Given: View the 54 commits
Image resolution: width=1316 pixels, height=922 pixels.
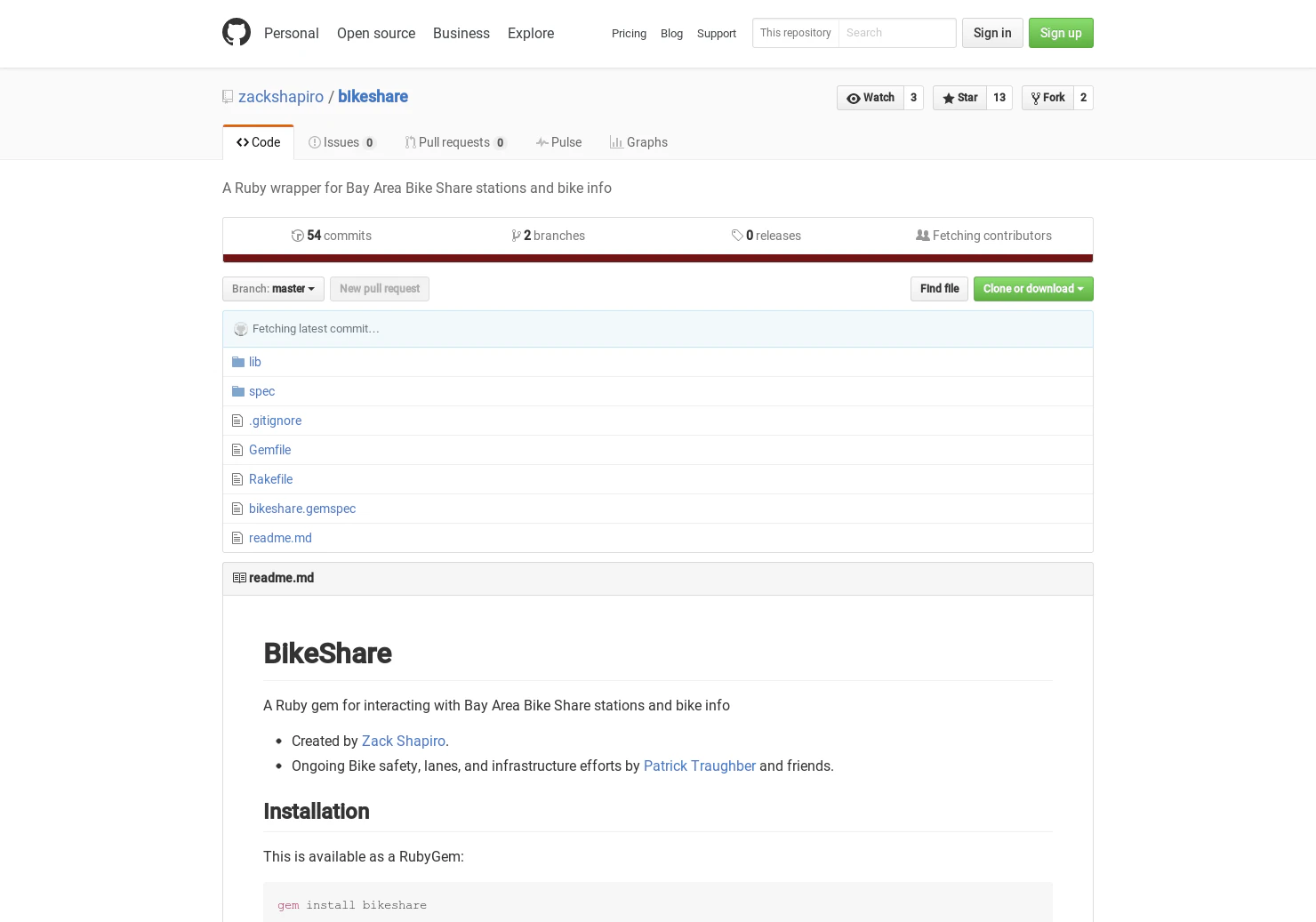Looking at the screenshot, I should pyautogui.click(x=332, y=236).
